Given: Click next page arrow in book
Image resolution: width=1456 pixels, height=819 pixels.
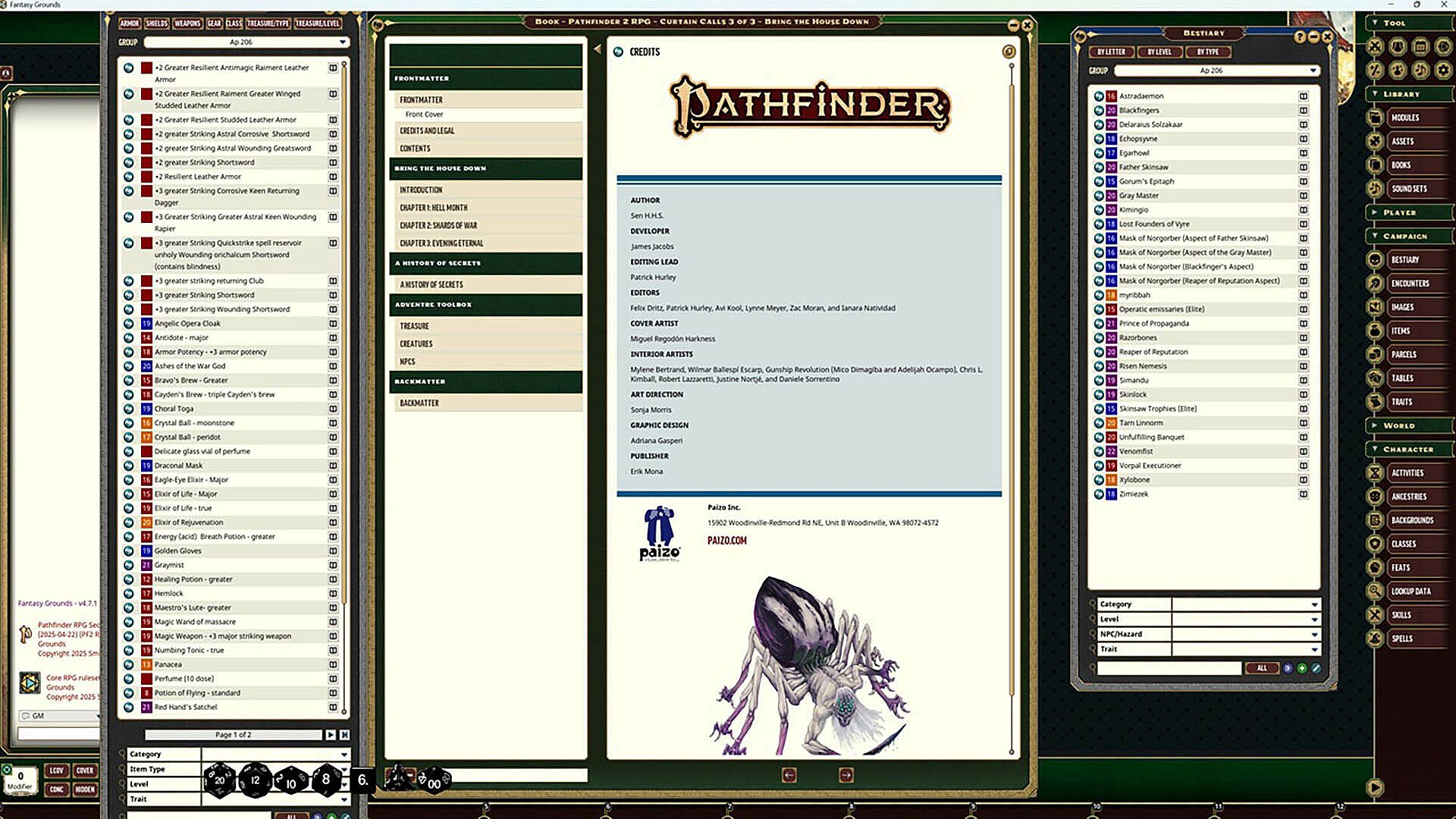Looking at the screenshot, I should [x=846, y=775].
